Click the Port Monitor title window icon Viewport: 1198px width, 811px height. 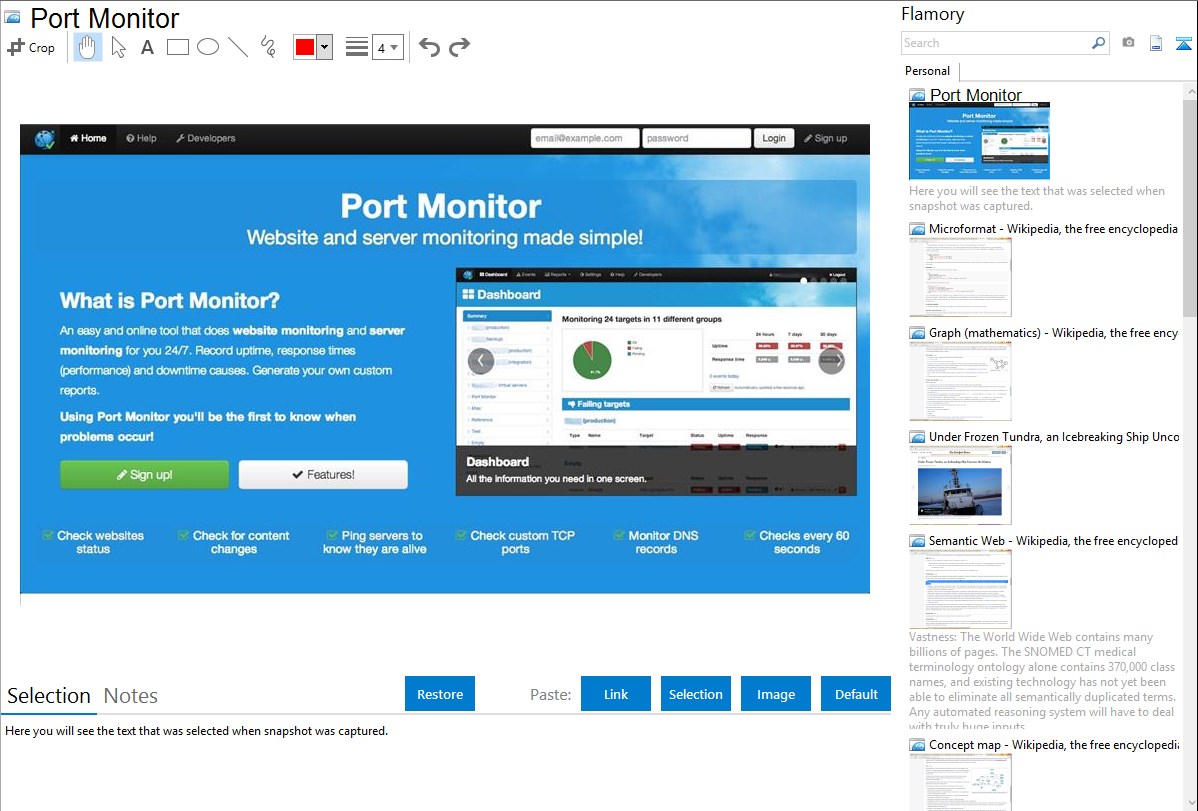[12, 17]
